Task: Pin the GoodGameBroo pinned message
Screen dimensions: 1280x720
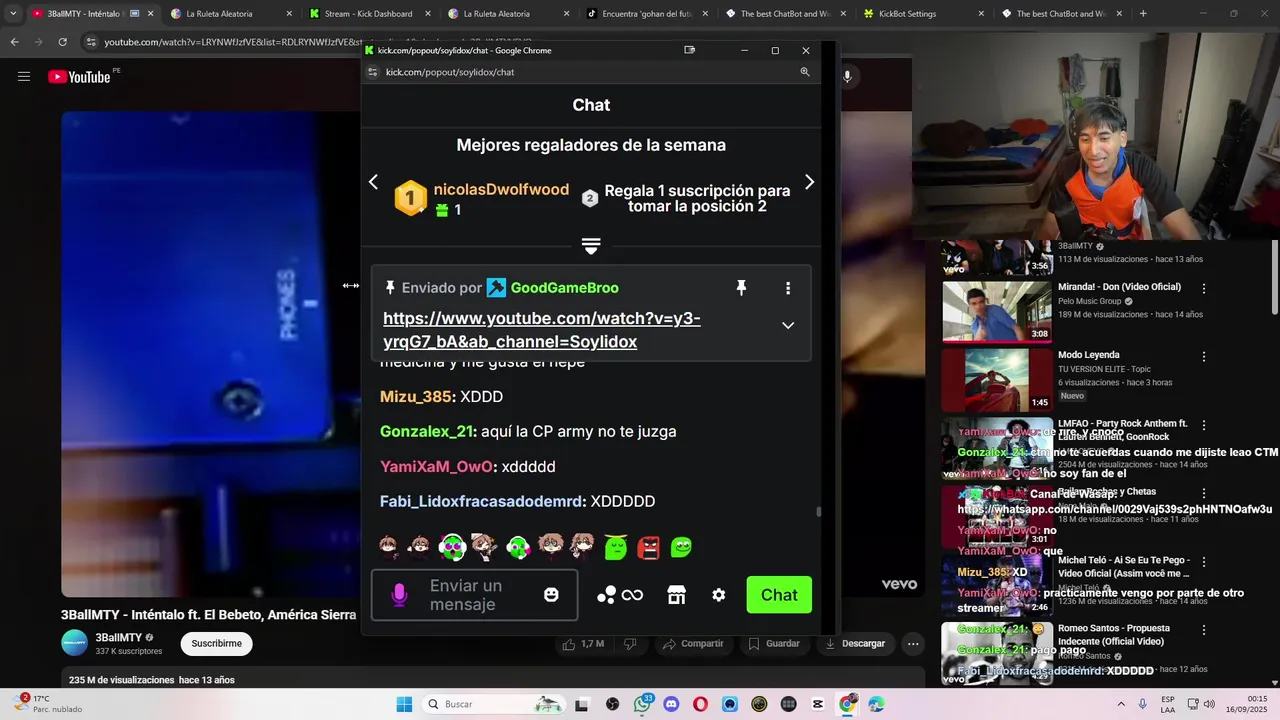Action: coord(741,288)
